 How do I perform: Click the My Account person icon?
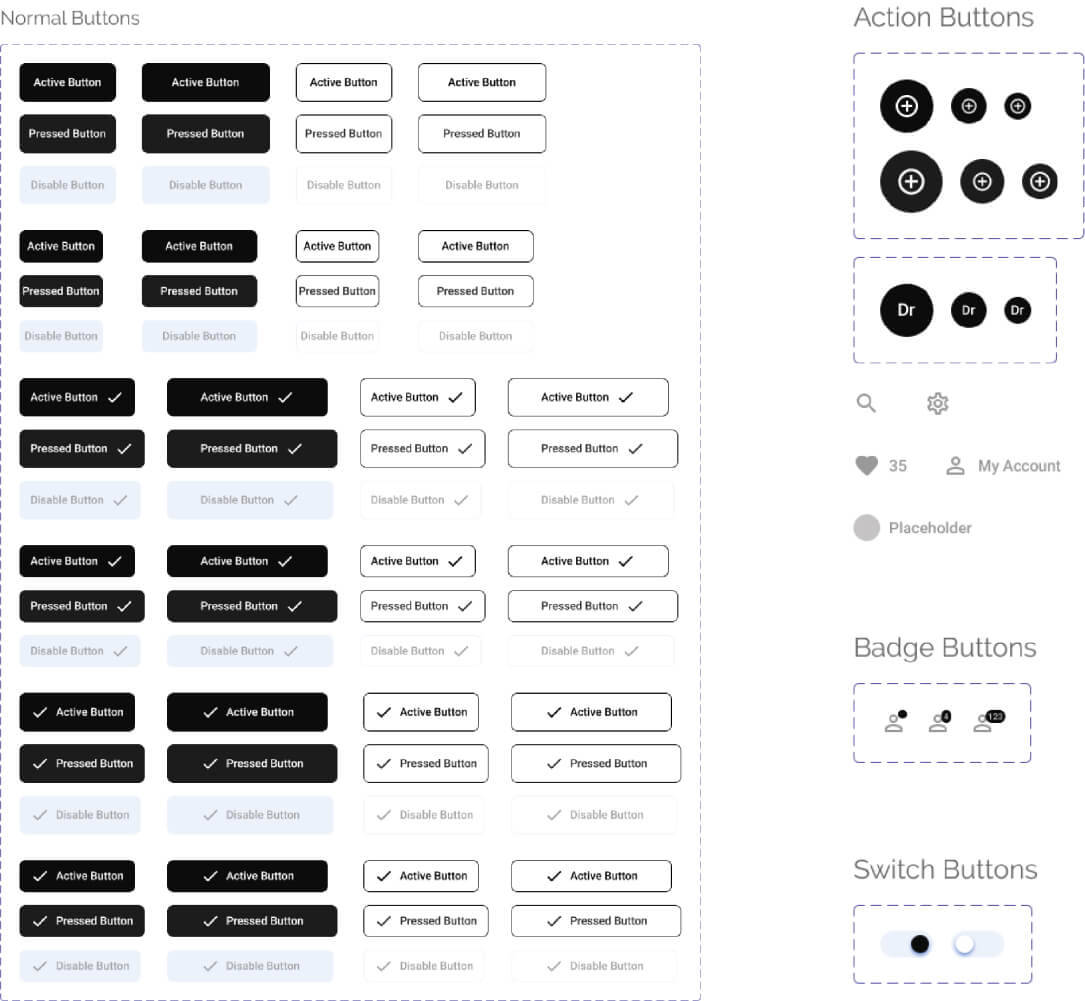[x=955, y=466]
